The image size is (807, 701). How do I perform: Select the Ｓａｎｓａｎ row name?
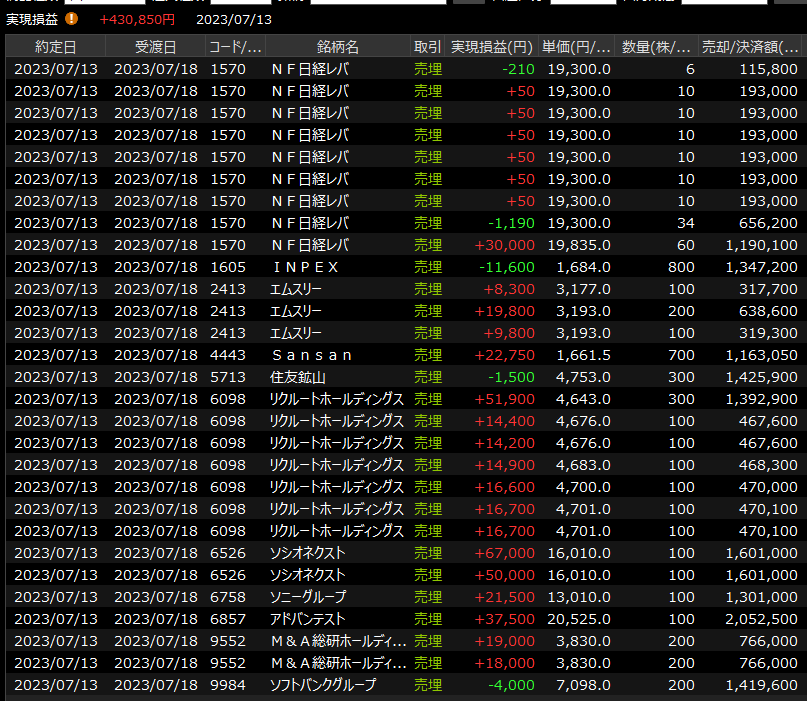point(312,355)
